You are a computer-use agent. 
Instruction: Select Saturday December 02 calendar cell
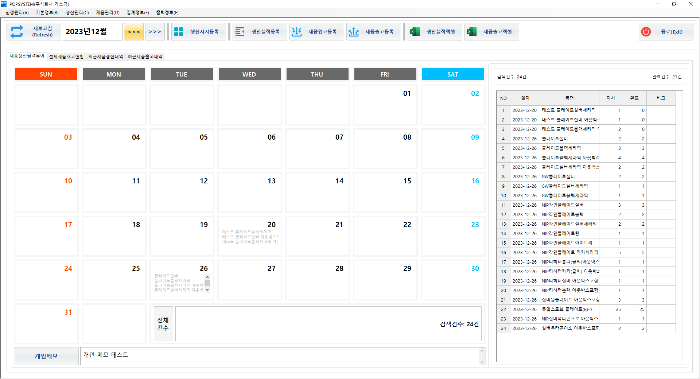point(453,105)
